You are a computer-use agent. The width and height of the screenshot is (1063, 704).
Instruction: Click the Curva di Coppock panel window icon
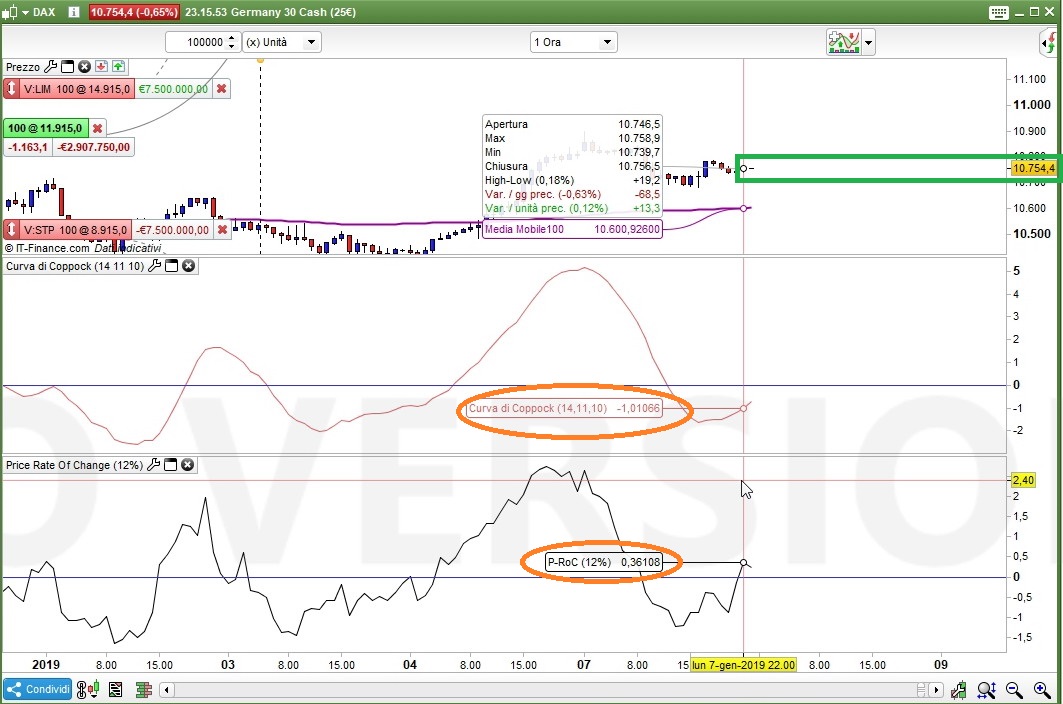click(x=172, y=266)
